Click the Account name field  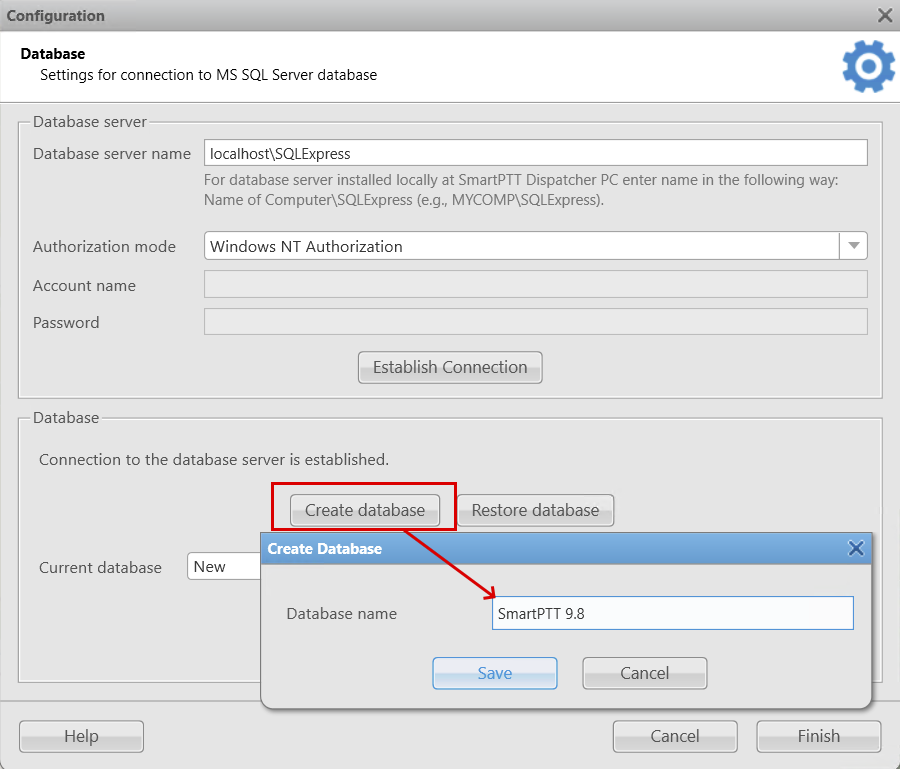coord(536,285)
